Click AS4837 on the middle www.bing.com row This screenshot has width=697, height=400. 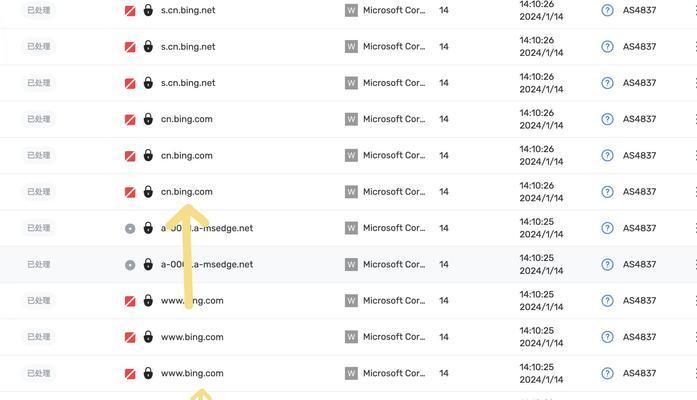[x=639, y=337]
